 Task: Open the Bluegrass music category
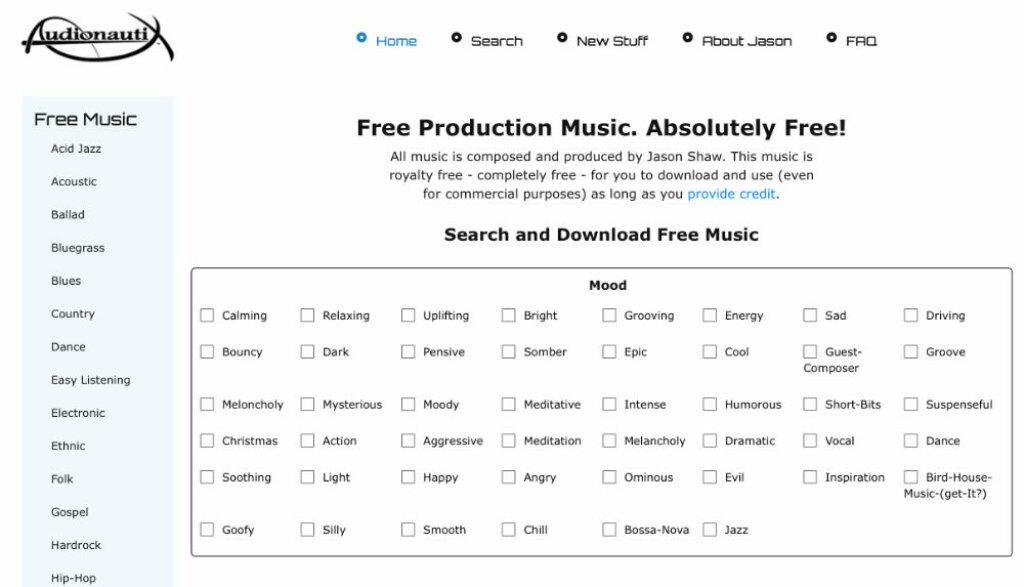78,248
